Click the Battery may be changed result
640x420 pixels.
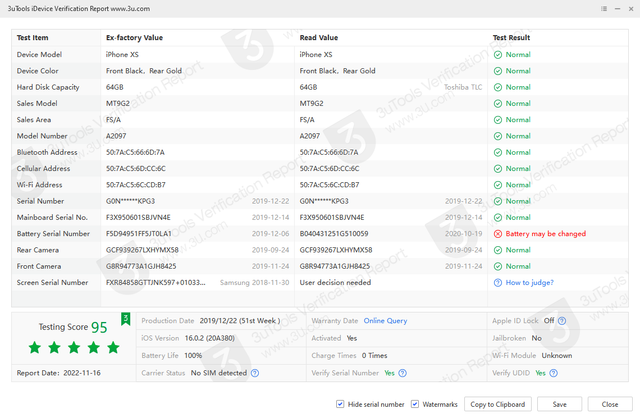pos(546,234)
